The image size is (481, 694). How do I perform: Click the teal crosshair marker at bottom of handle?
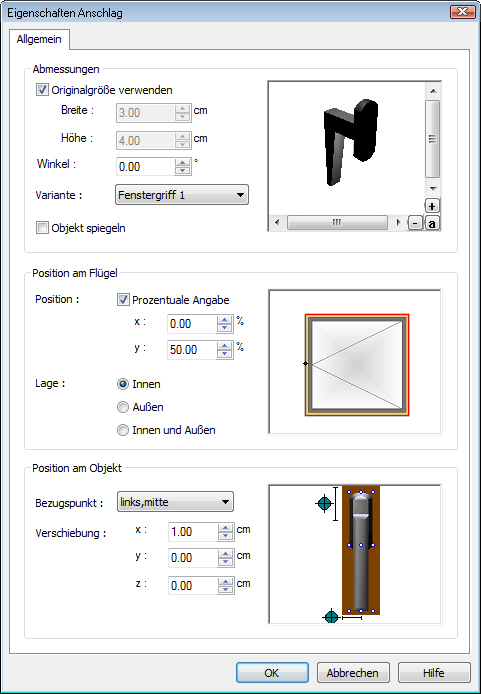click(x=331, y=617)
